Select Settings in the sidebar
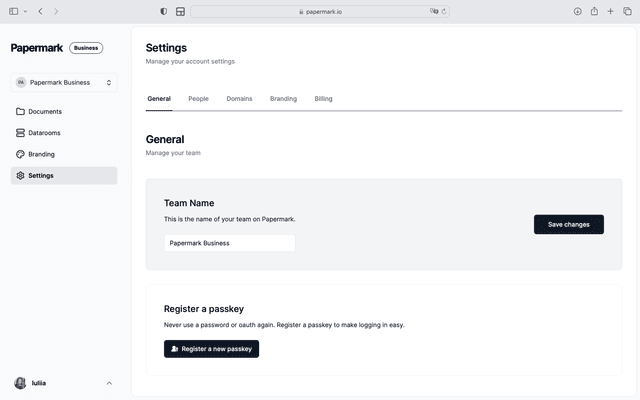This screenshot has width=640, height=400. pos(64,176)
